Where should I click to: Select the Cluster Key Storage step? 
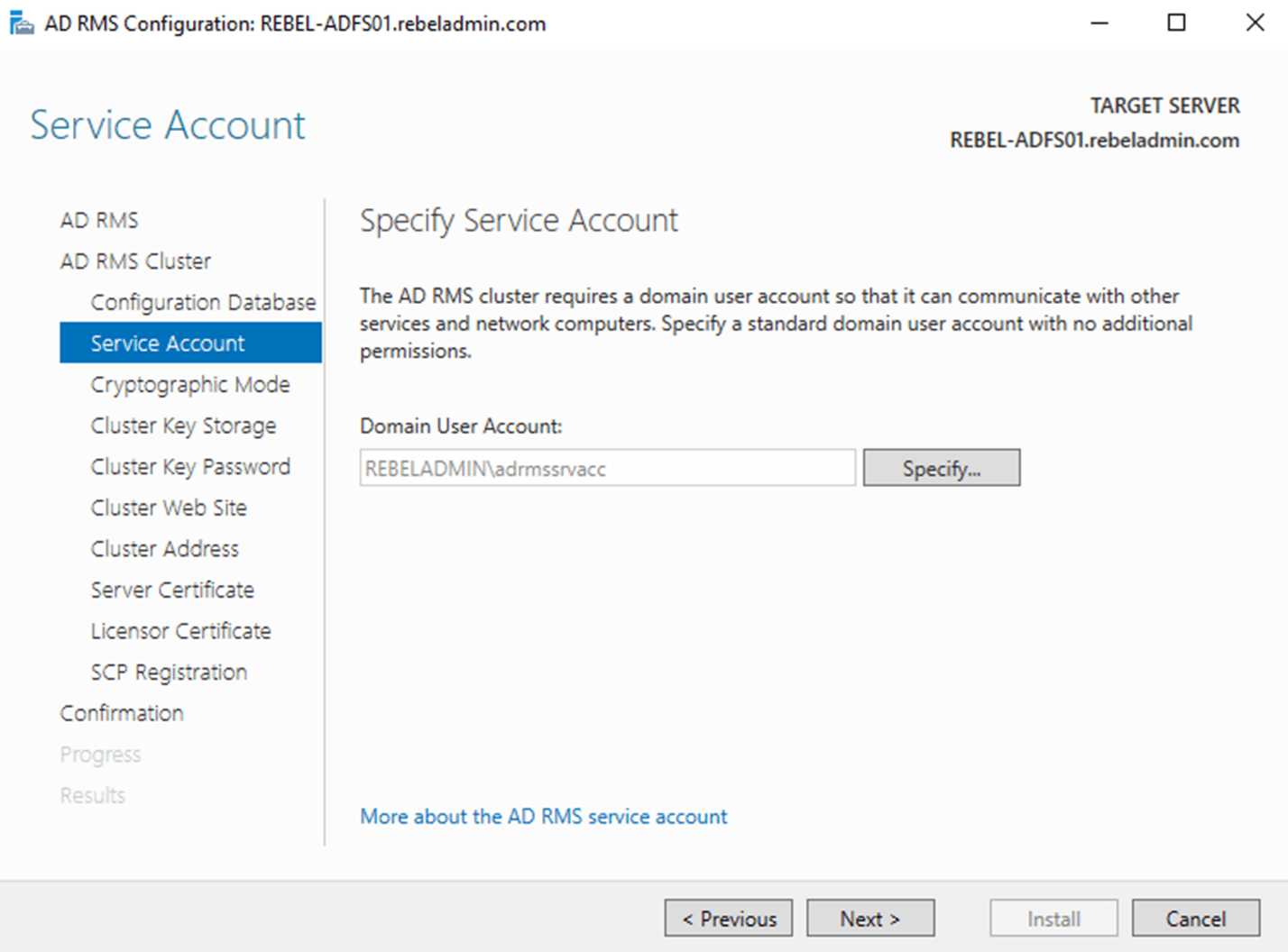183,425
